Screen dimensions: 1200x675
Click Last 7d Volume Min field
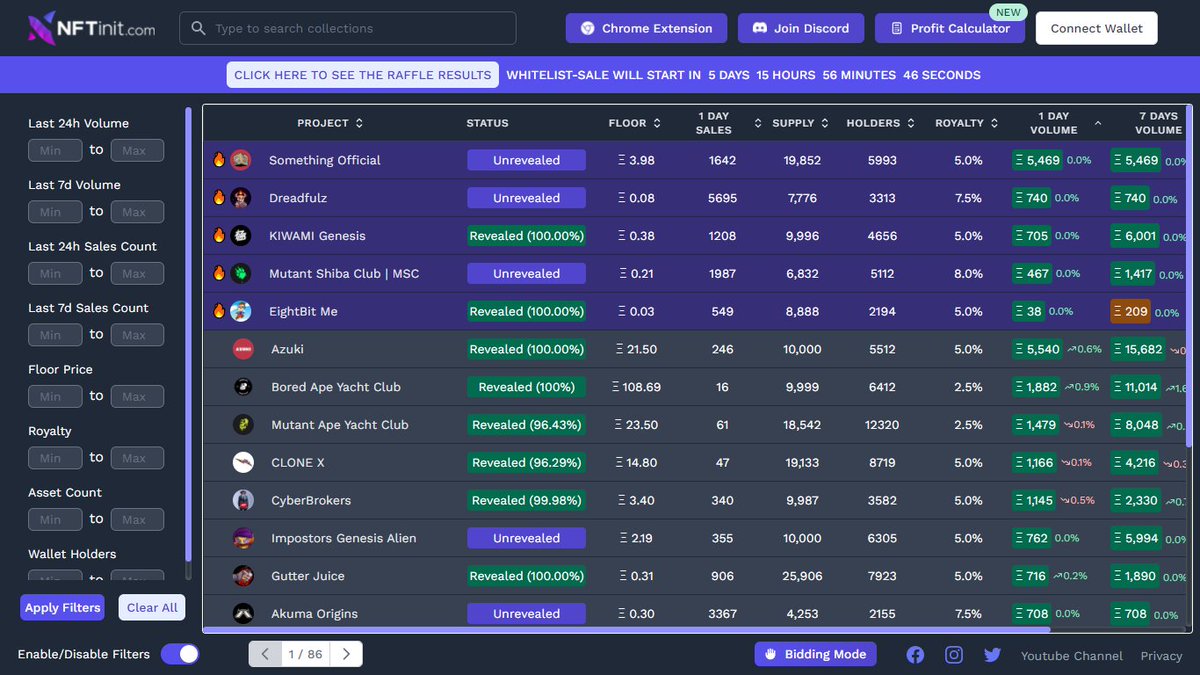pos(55,212)
